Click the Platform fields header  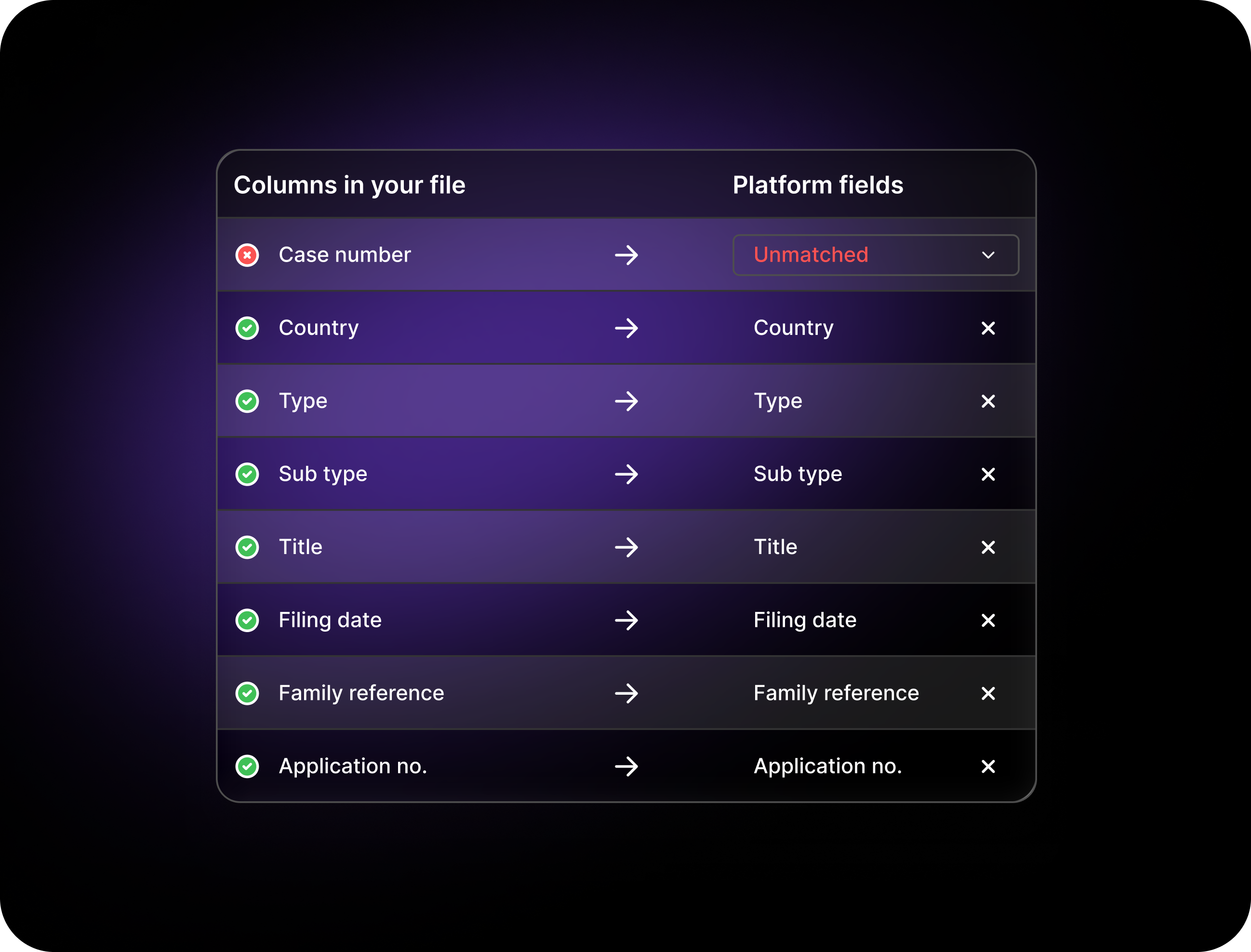pos(818,185)
